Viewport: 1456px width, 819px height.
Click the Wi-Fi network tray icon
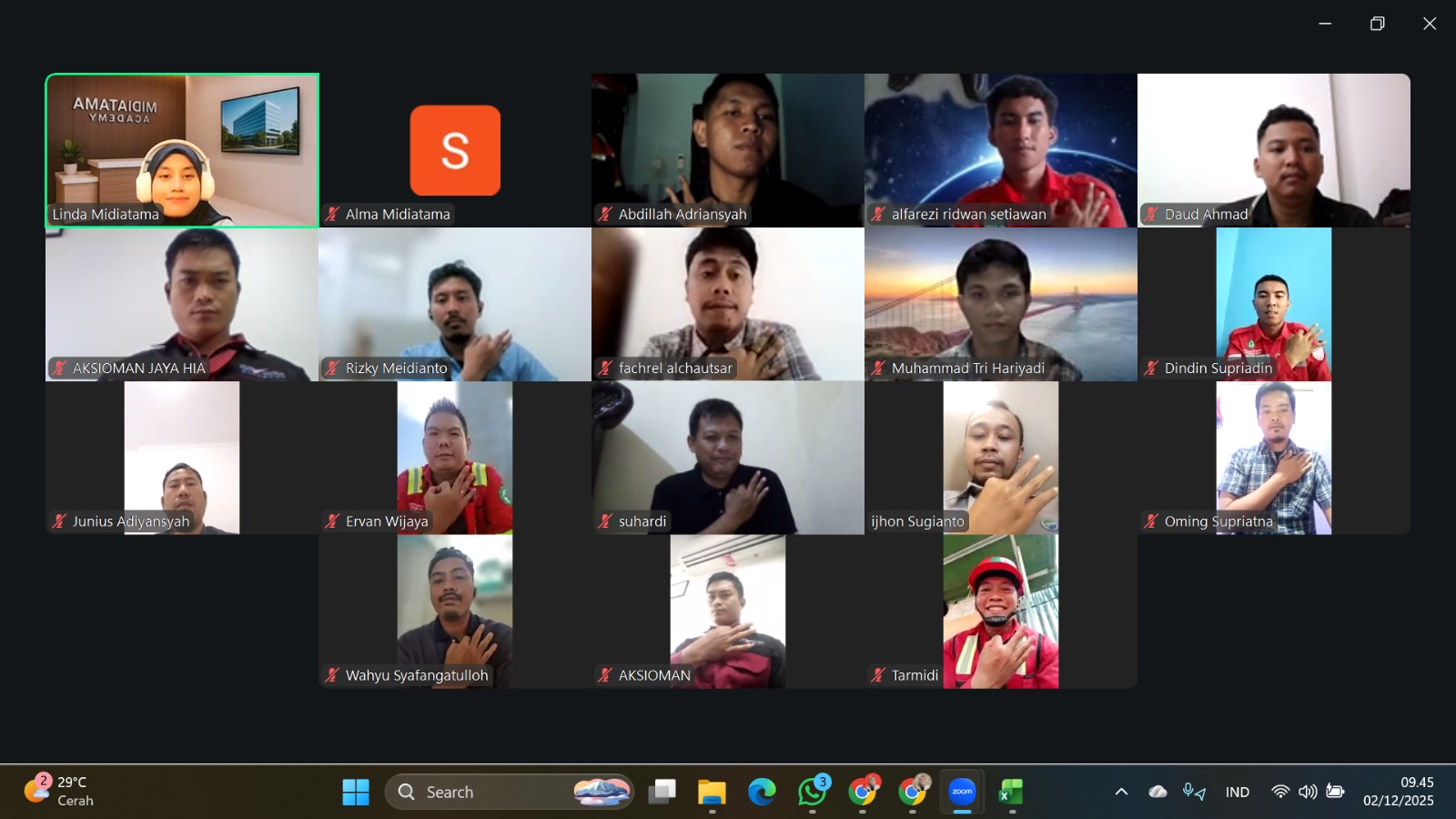tap(1280, 792)
